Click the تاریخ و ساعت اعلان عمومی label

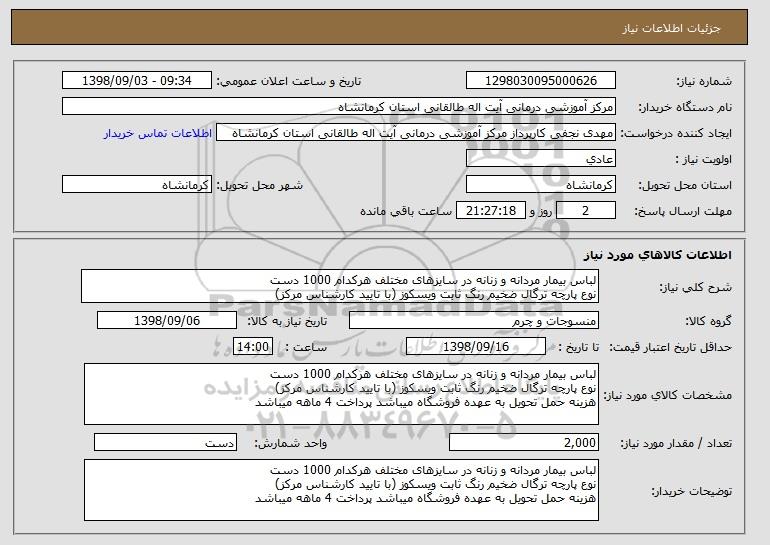click(289, 82)
